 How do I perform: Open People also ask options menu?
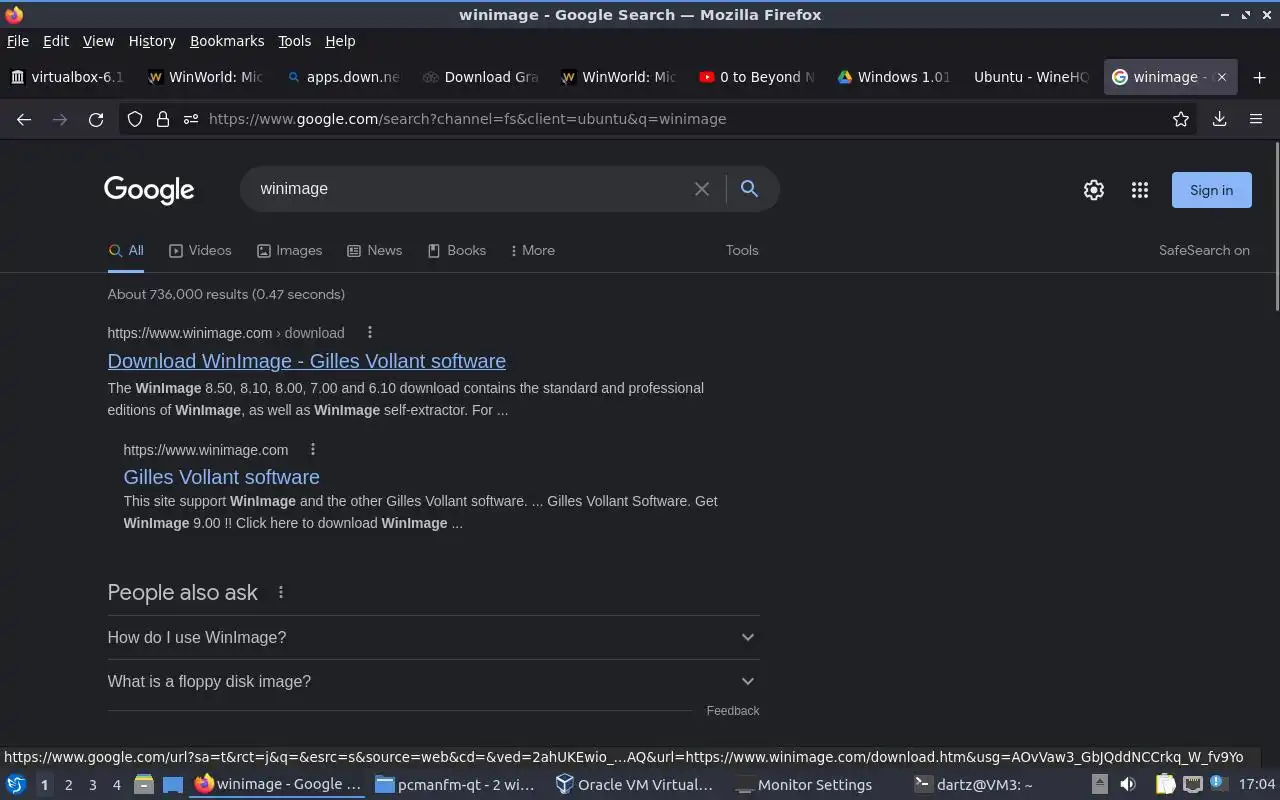point(281,593)
